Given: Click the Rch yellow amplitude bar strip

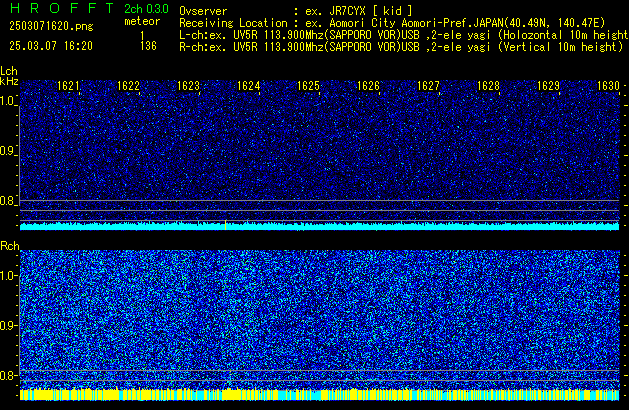Looking at the screenshot, I should [x=319, y=394].
